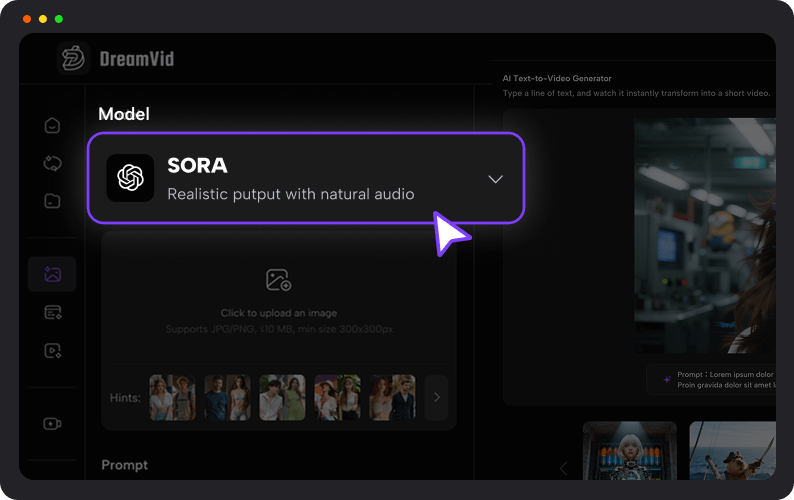The width and height of the screenshot is (794, 500).
Task: Open the refresh-loop icon in sidebar
Action: click(52, 163)
